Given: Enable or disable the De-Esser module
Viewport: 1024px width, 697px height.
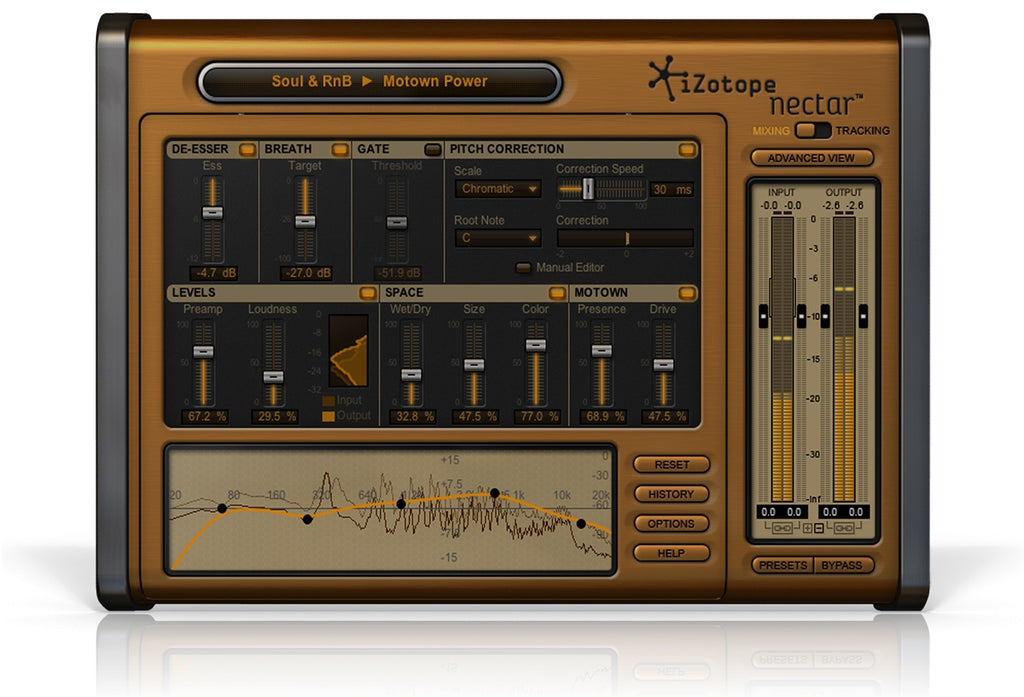Looking at the screenshot, I should coord(247,150).
